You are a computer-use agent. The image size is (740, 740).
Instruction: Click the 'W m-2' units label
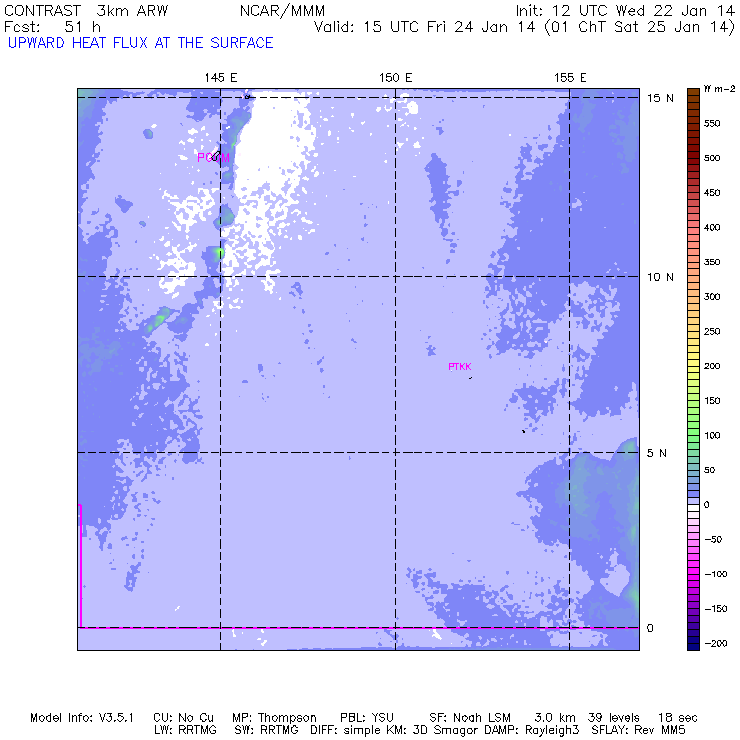719,89
